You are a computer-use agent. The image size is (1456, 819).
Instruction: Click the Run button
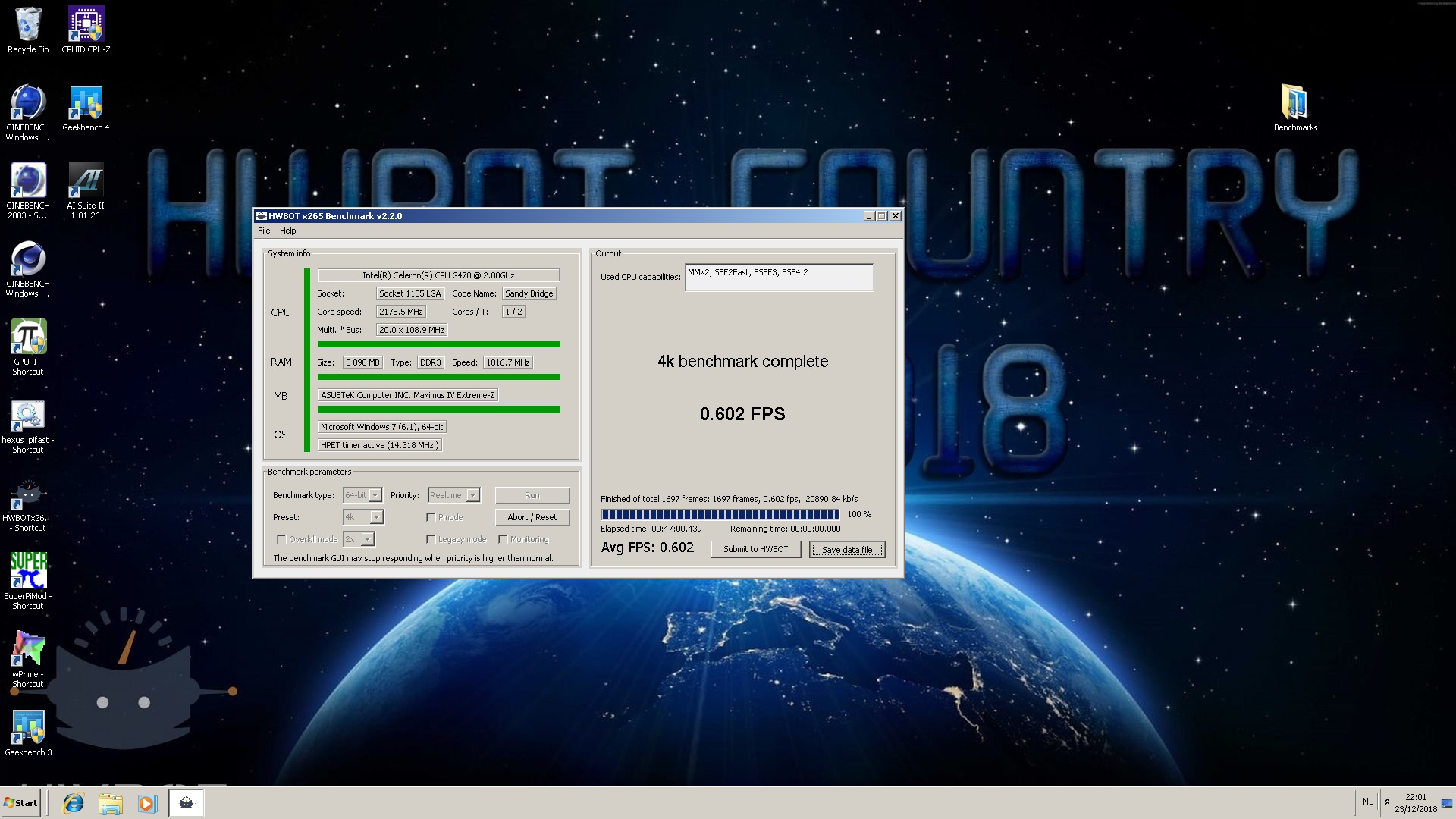(x=532, y=495)
